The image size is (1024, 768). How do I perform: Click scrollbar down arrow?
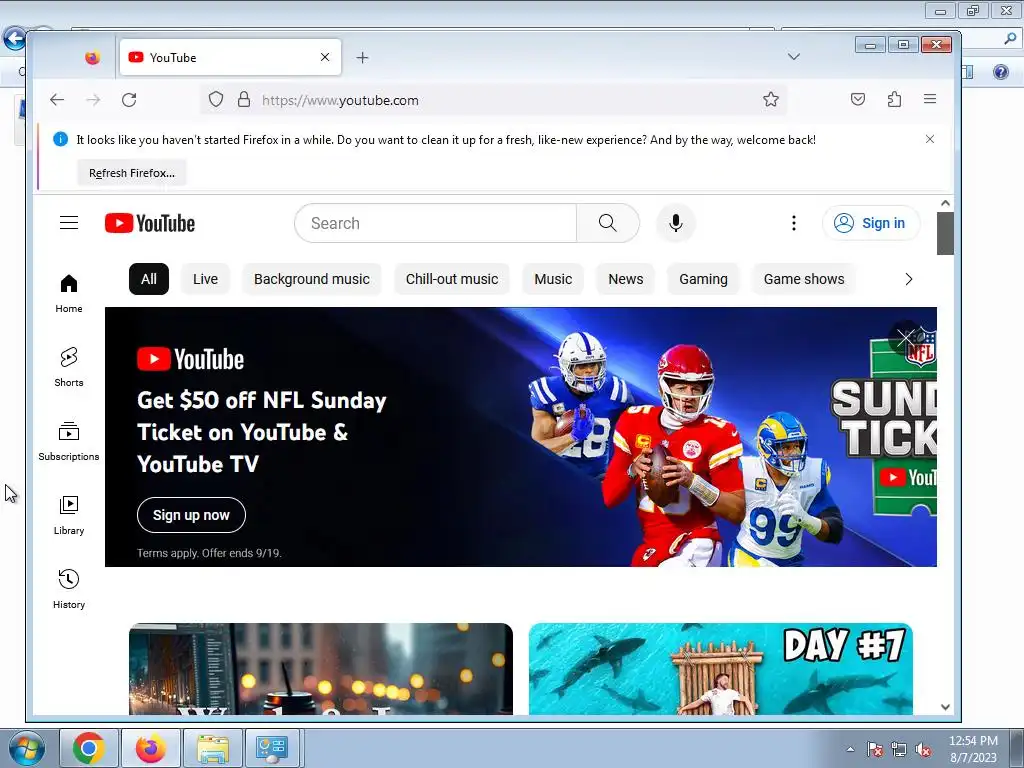945,707
